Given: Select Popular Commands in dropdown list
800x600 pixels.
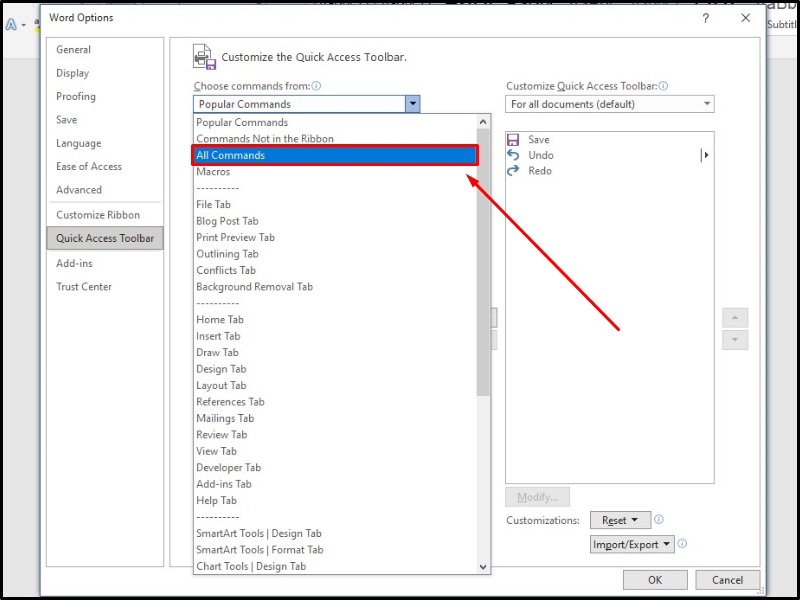Looking at the screenshot, I should click(x=335, y=122).
